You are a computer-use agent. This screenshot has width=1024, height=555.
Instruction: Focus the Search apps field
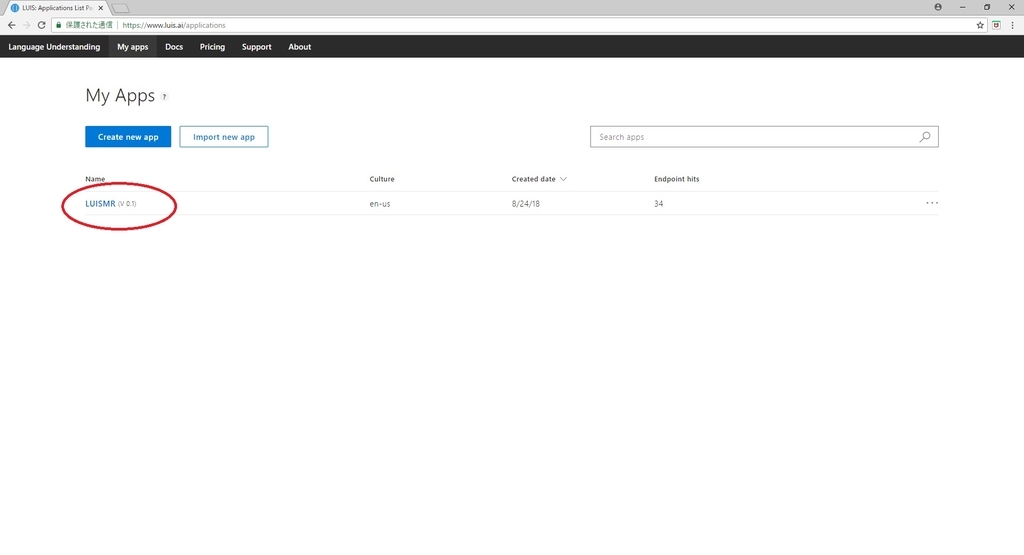764,136
